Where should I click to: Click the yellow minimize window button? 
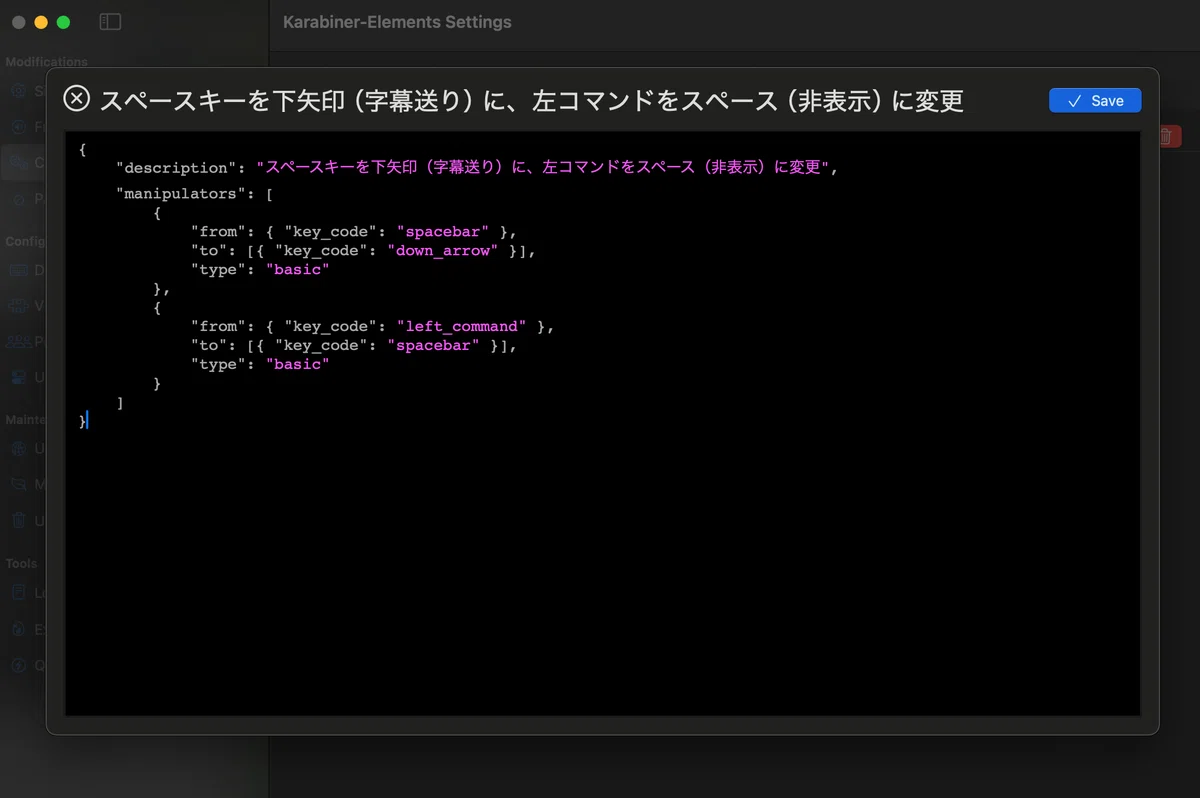pyautogui.click(x=41, y=22)
